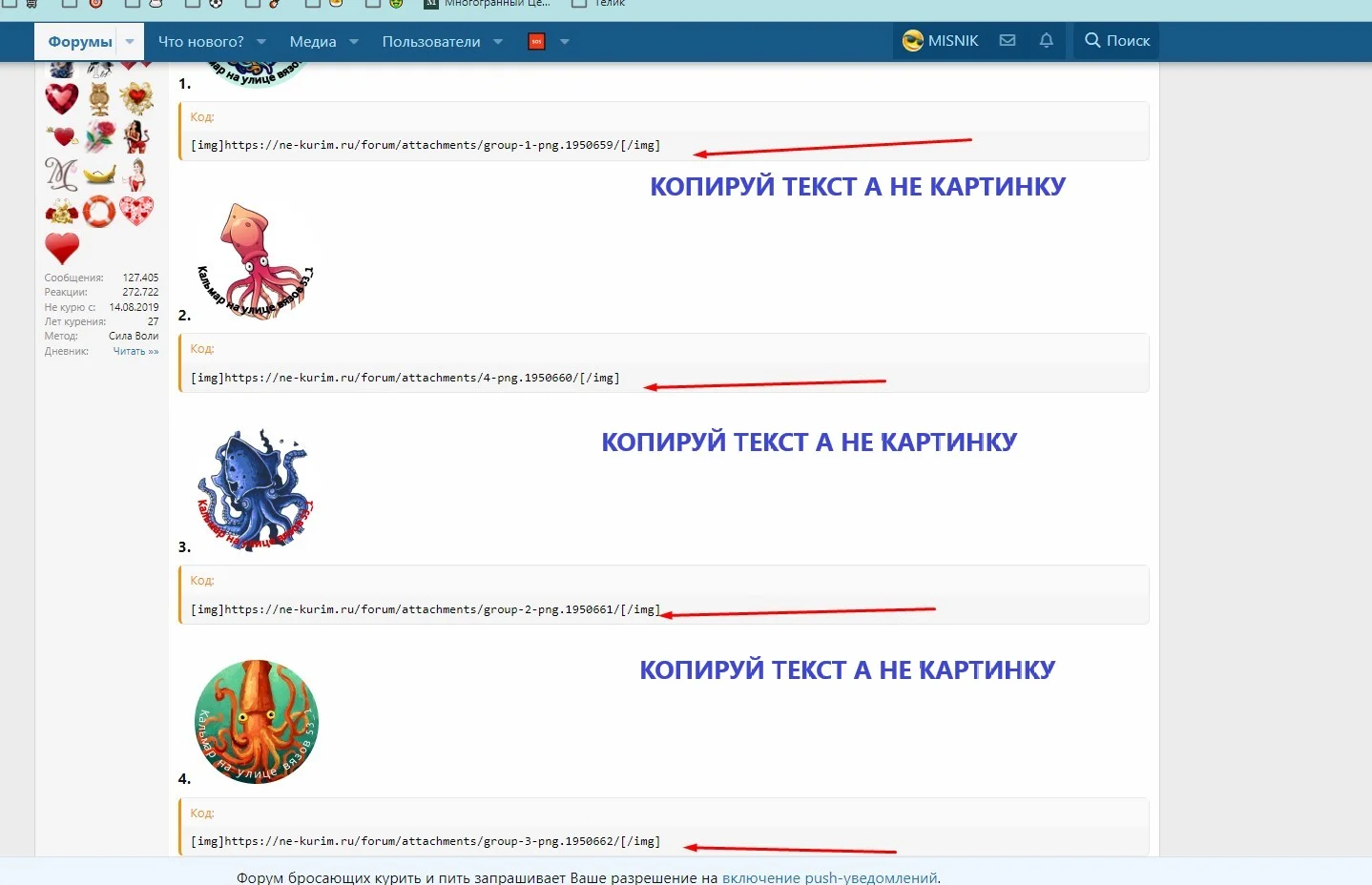
Task: Expand the Пользователи dropdown arrow
Action: pyautogui.click(x=498, y=42)
